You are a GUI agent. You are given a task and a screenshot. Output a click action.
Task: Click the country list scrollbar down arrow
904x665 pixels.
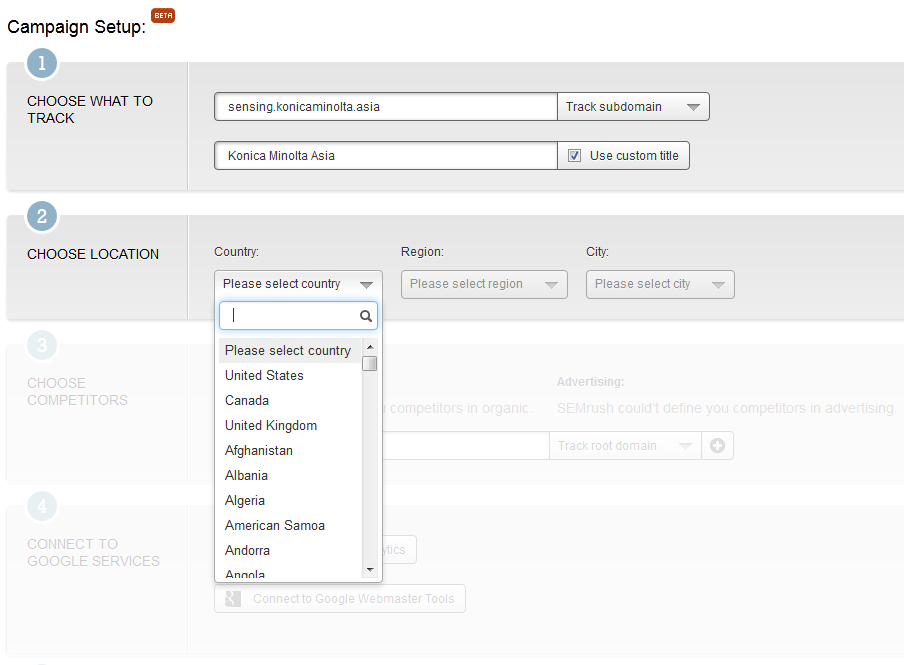[x=370, y=570]
